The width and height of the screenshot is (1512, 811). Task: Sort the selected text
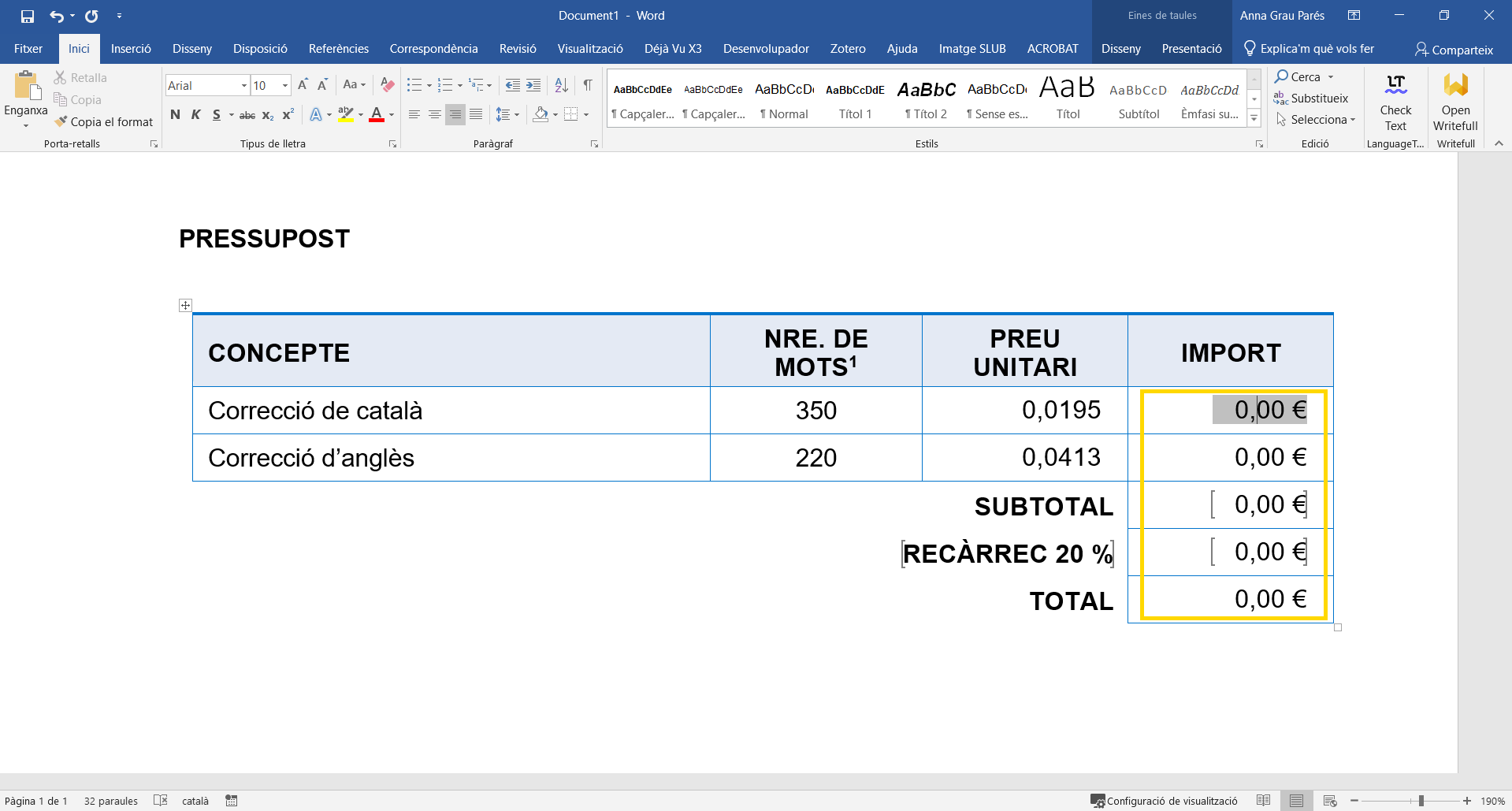[561, 84]
